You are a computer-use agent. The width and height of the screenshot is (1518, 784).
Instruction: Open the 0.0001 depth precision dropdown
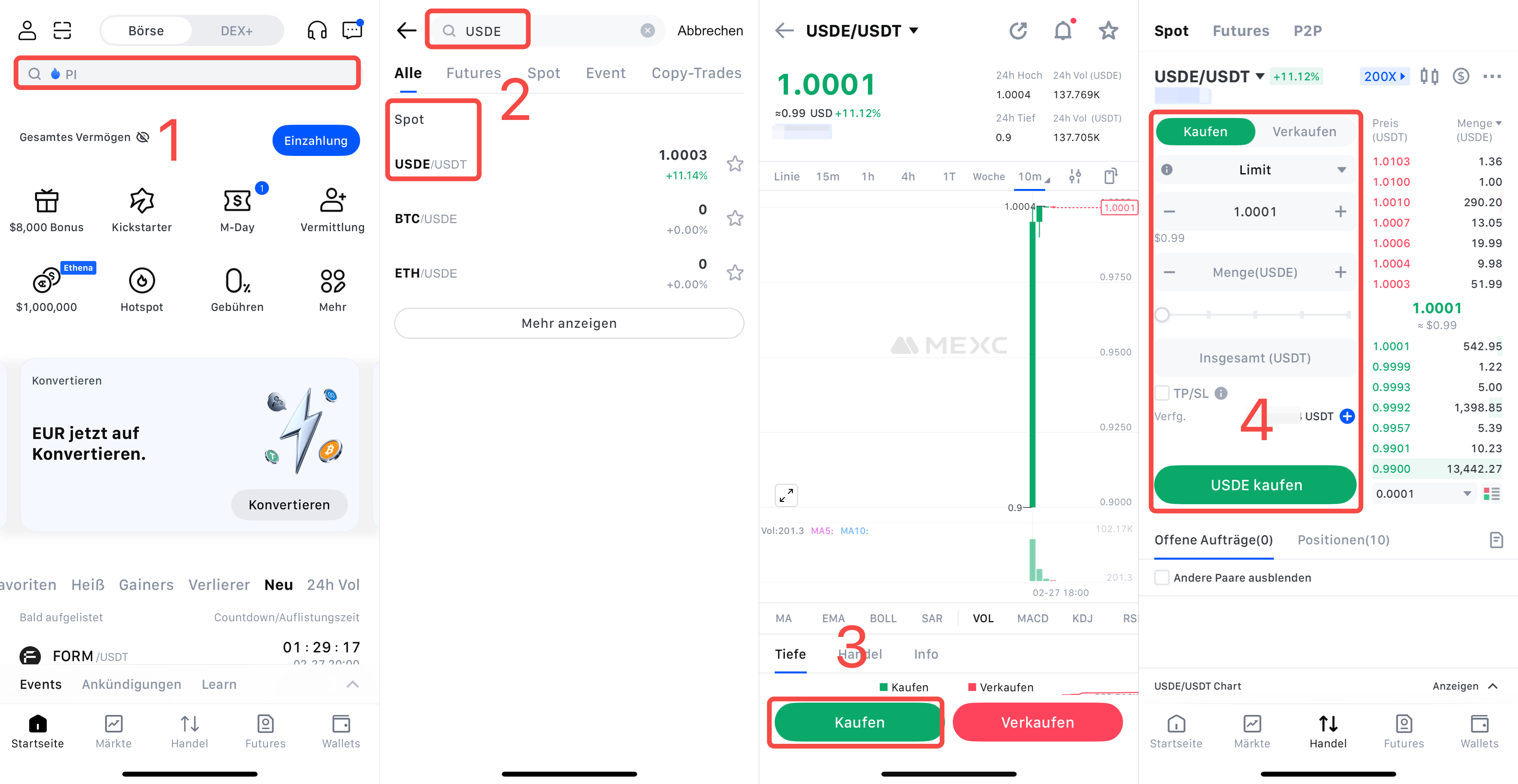click(1422, 494)
